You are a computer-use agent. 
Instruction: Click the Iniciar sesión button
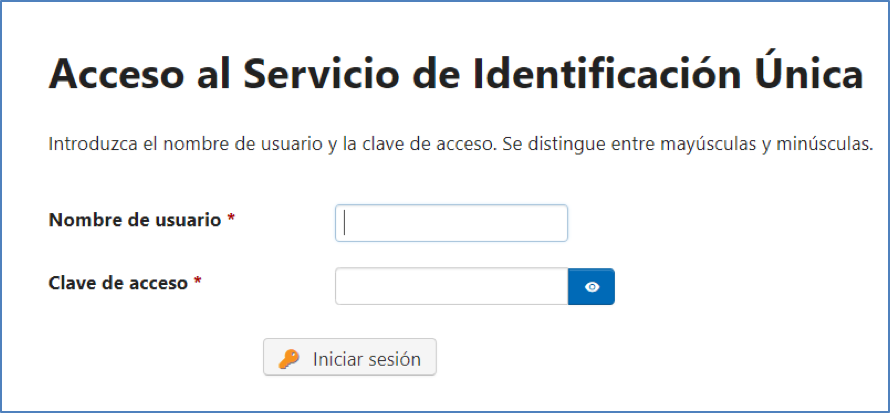pos(350,357)
